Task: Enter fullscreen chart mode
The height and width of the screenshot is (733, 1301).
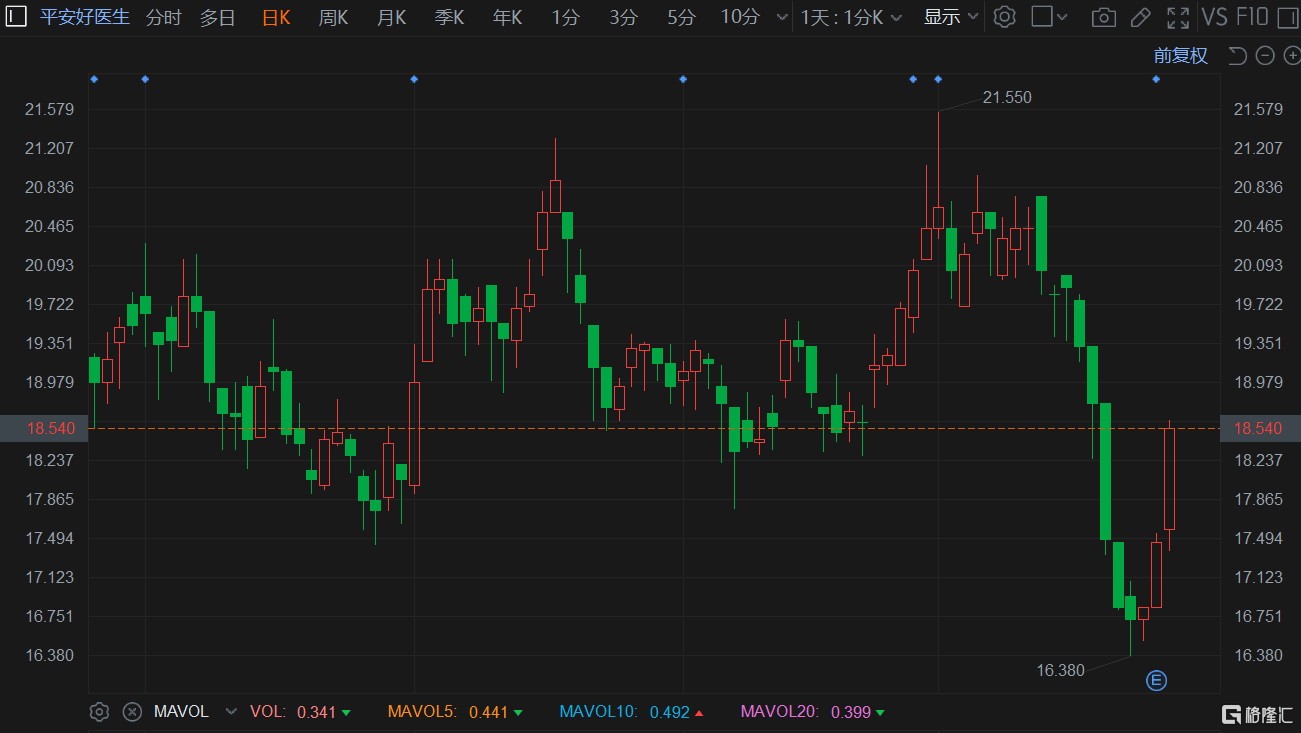Action: click(x=1178, y=17)
